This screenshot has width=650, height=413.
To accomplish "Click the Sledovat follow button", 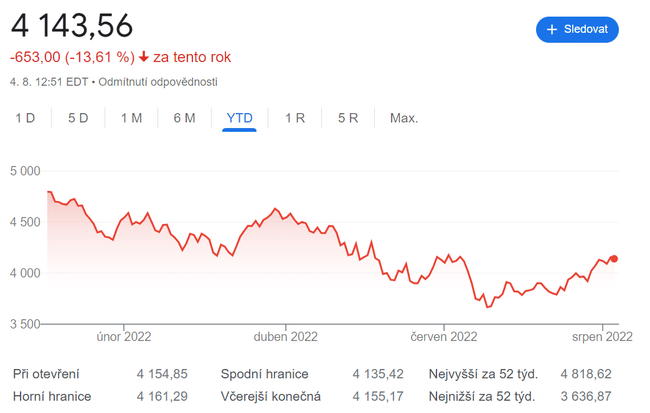I will tap(577, 30).
